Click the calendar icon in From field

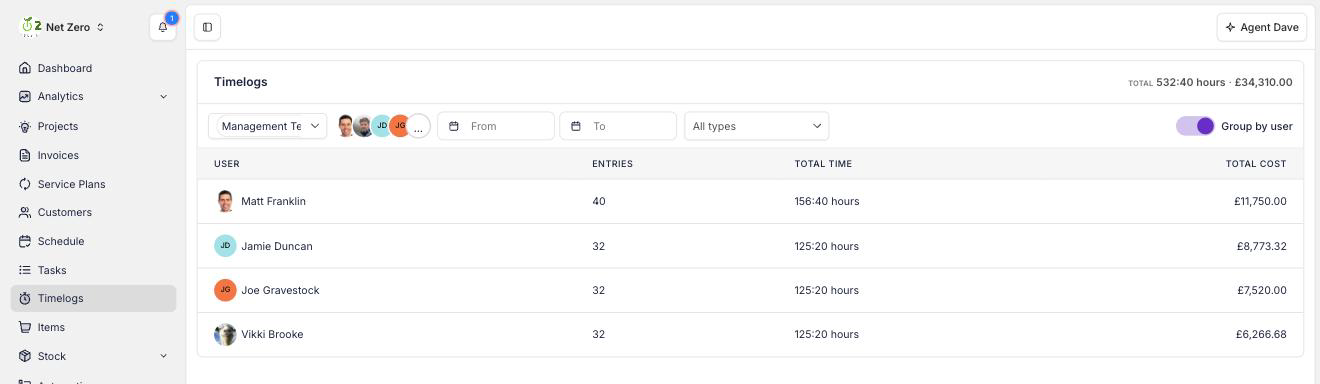click(454, 126)
